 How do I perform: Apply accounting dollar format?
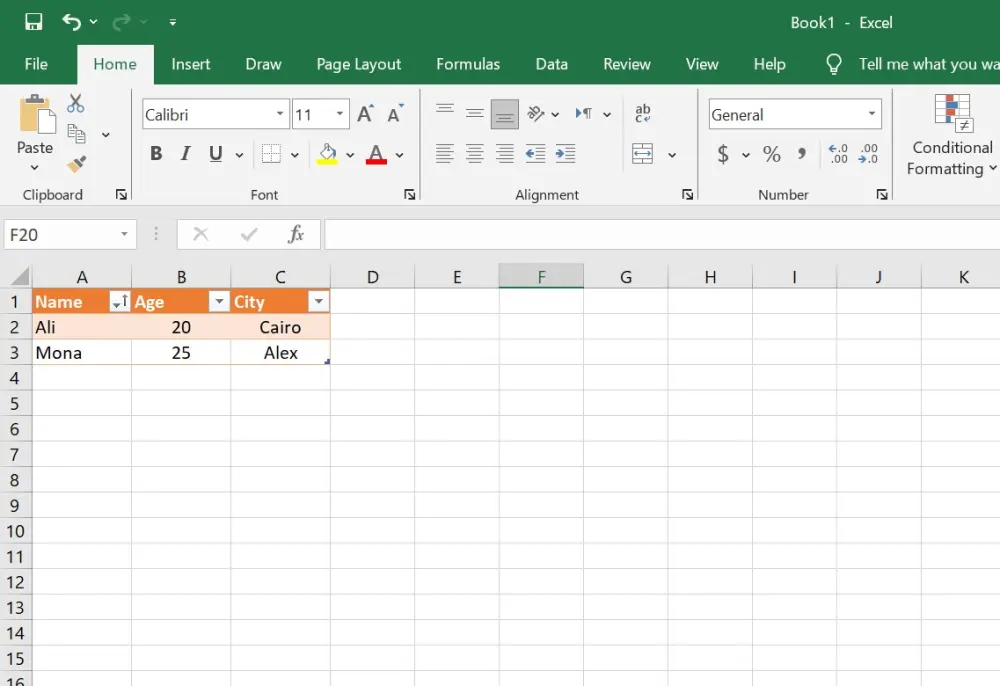(x=723, y=154)
